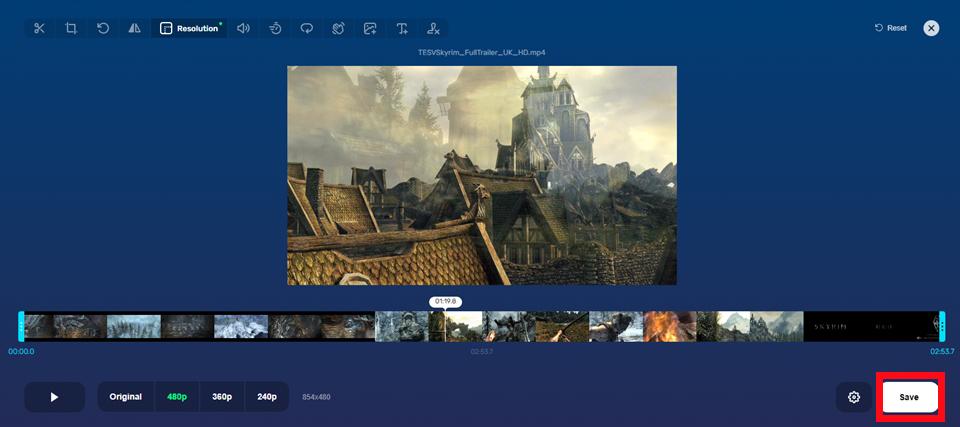
Task: Choose the Flip tool
Action: pyautogui.click(x=134, y=28)
